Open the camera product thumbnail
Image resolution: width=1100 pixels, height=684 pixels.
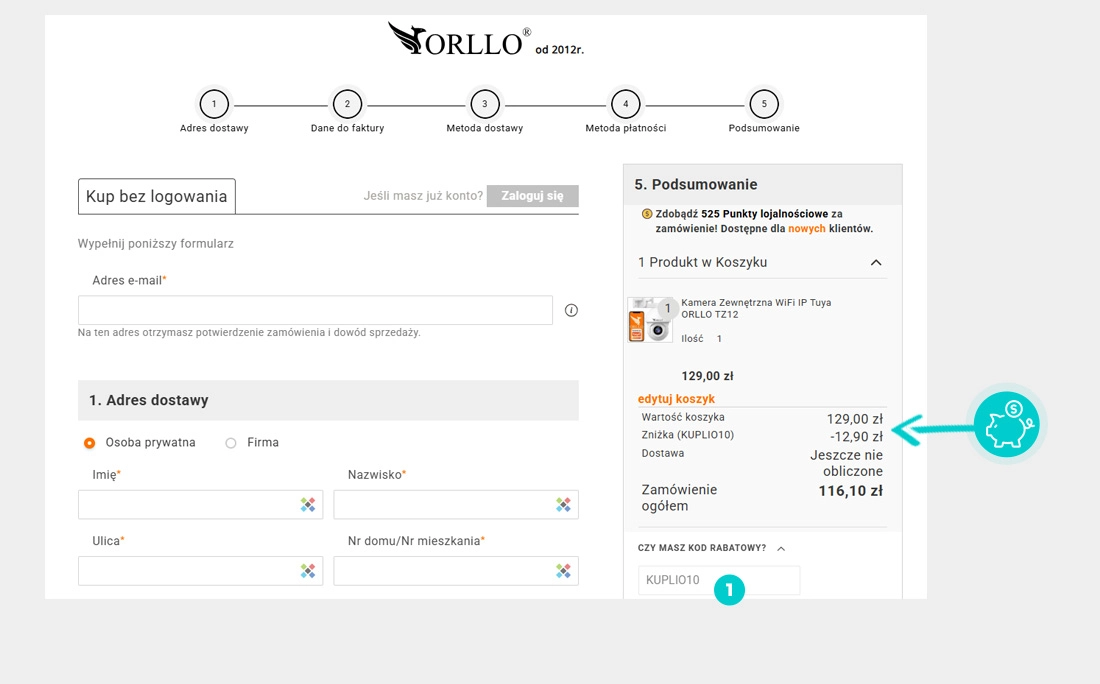pyautogui.click(x=650, y=320)
